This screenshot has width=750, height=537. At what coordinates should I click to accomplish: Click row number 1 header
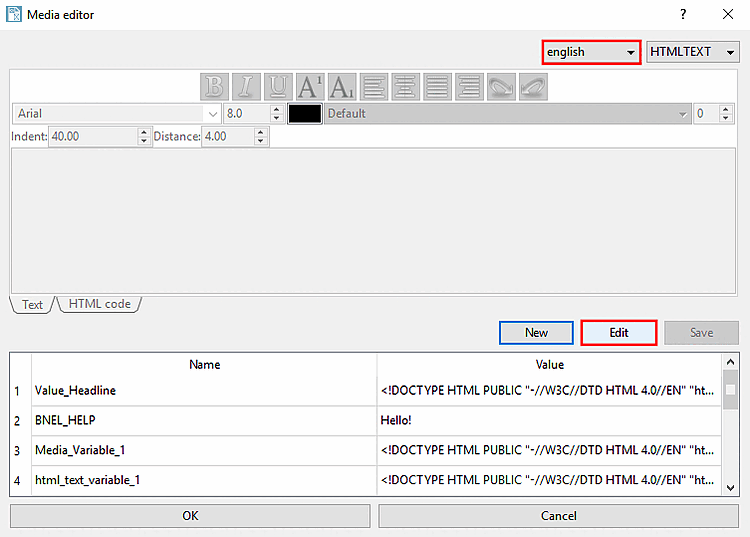[x=17, y=391]
